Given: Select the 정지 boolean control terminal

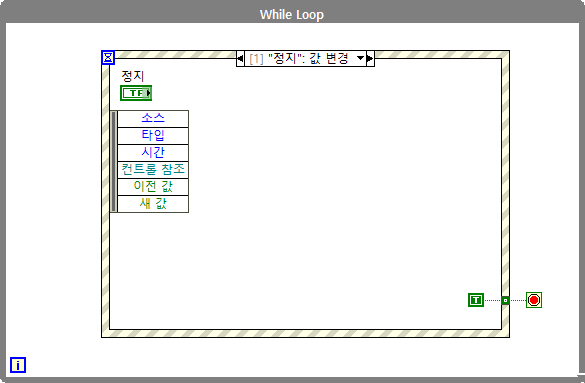Looking at the screenshot, I should point(136,93).
